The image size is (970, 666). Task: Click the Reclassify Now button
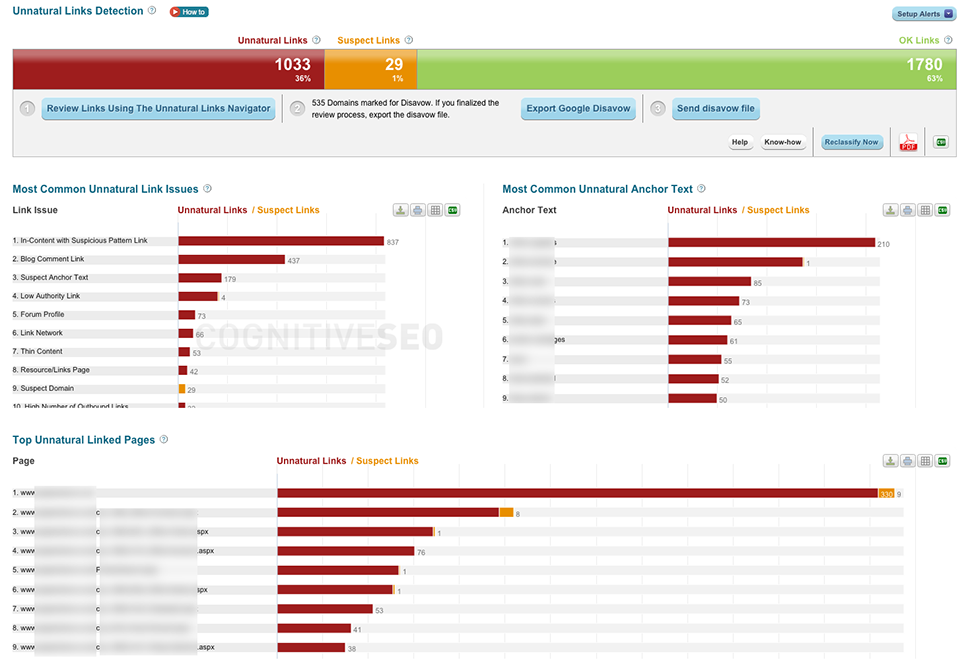click(x=851, y=142)
